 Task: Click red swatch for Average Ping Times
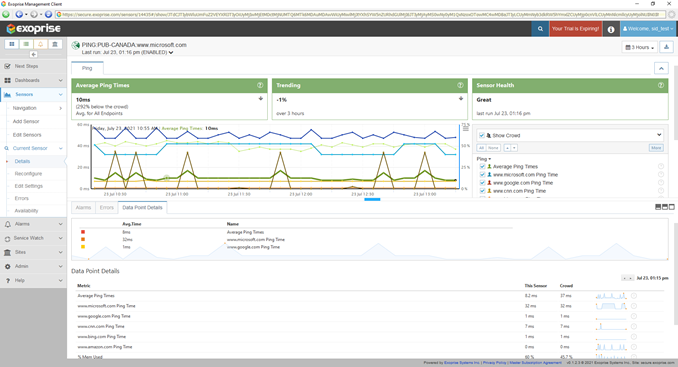(x=83, y=232)
